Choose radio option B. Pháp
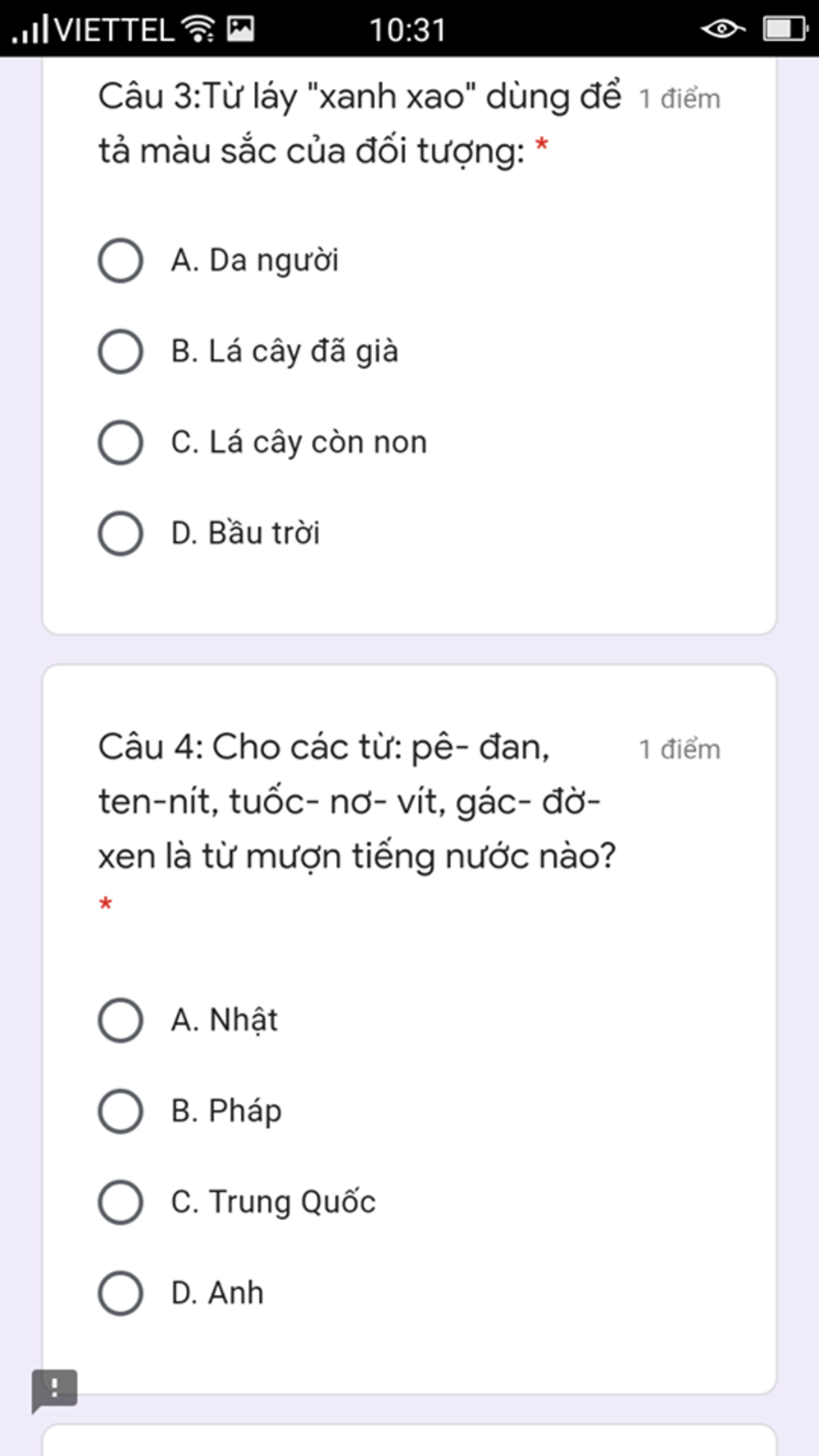The height and width of the screenshot is (1456, 819). 121,1111
